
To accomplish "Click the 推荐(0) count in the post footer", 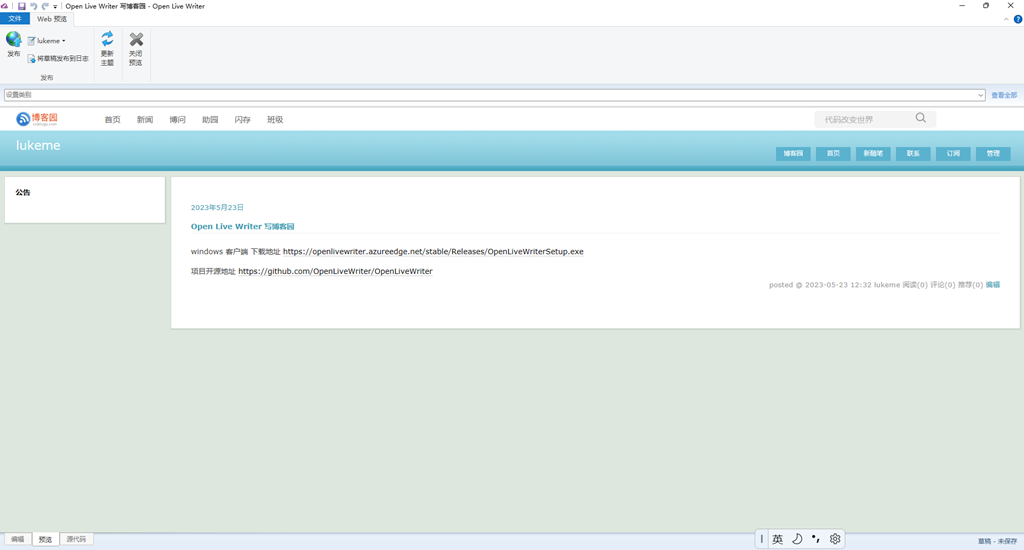I will [970, 285].
